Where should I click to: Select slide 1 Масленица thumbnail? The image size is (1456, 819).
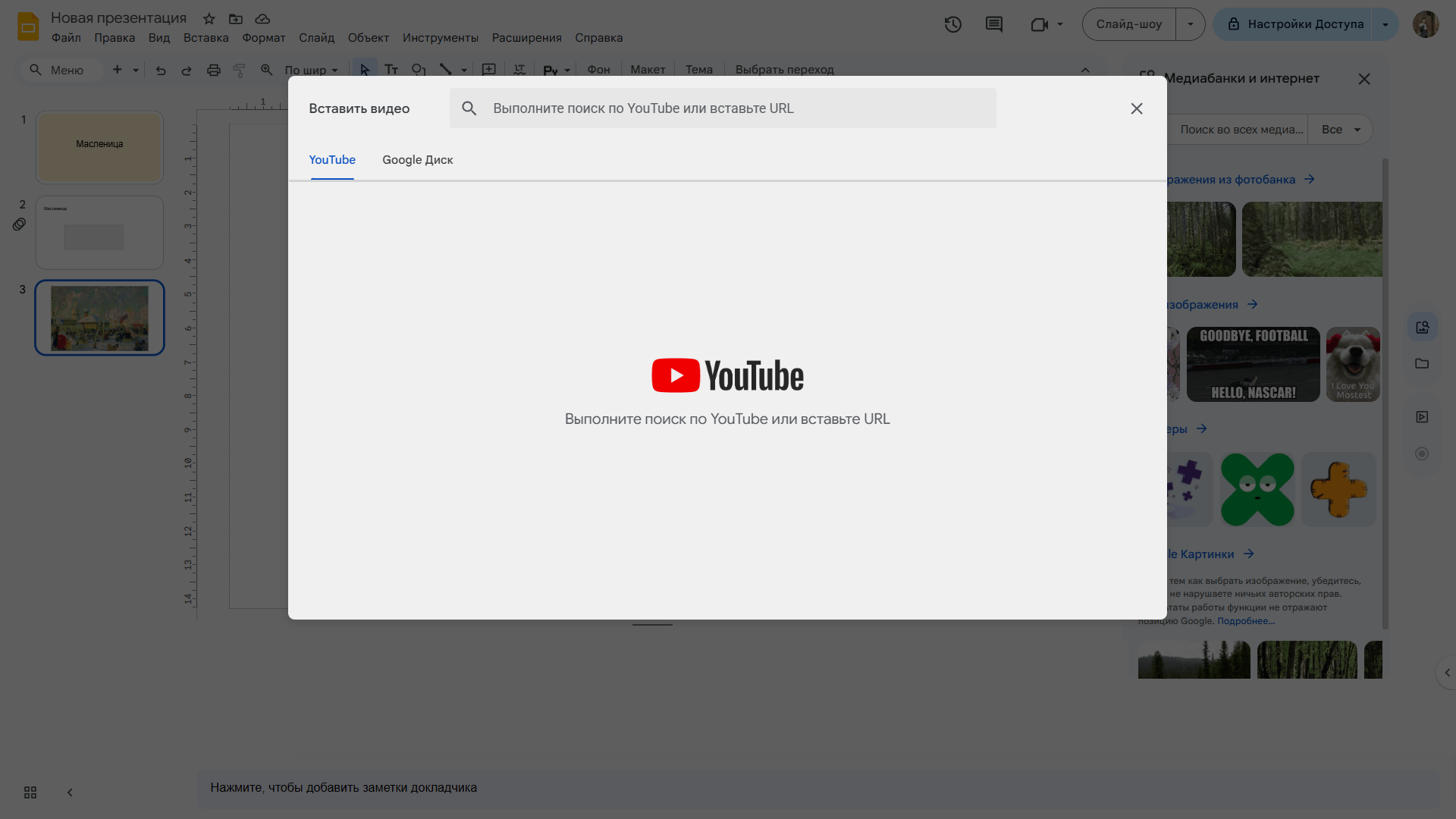click(99, 147)
